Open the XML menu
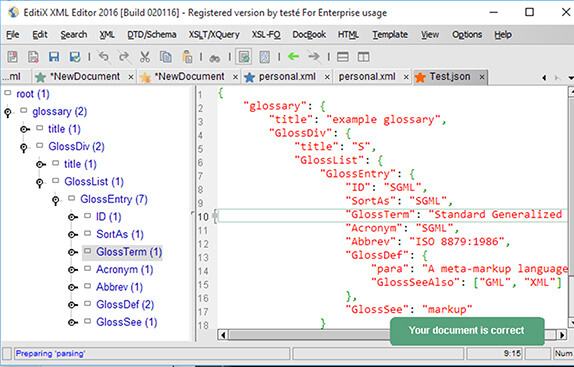Screen dimensions: 574x367 [x=107, y=35]
